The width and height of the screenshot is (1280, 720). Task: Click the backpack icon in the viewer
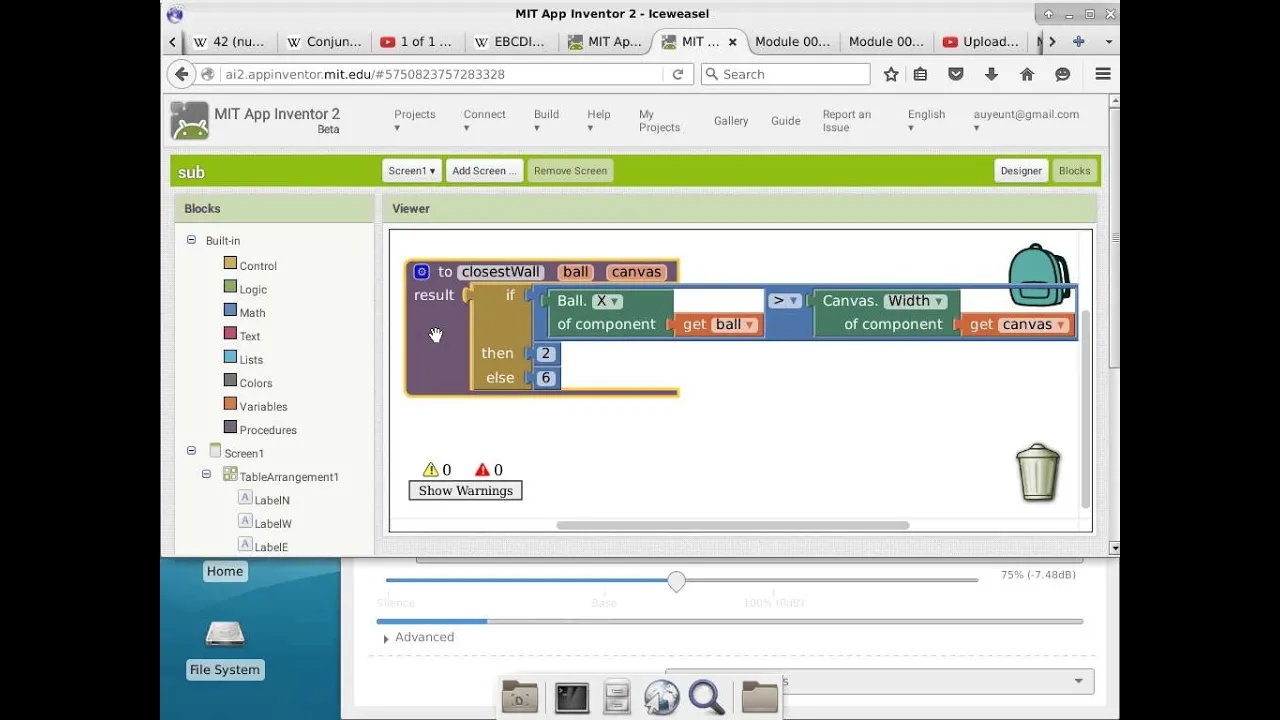pyautogui.click(x=1038, y=275)
